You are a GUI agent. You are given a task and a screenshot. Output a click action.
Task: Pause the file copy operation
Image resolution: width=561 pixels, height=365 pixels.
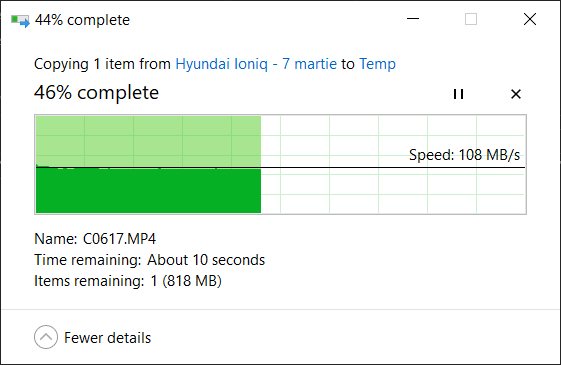click(458, 94)
